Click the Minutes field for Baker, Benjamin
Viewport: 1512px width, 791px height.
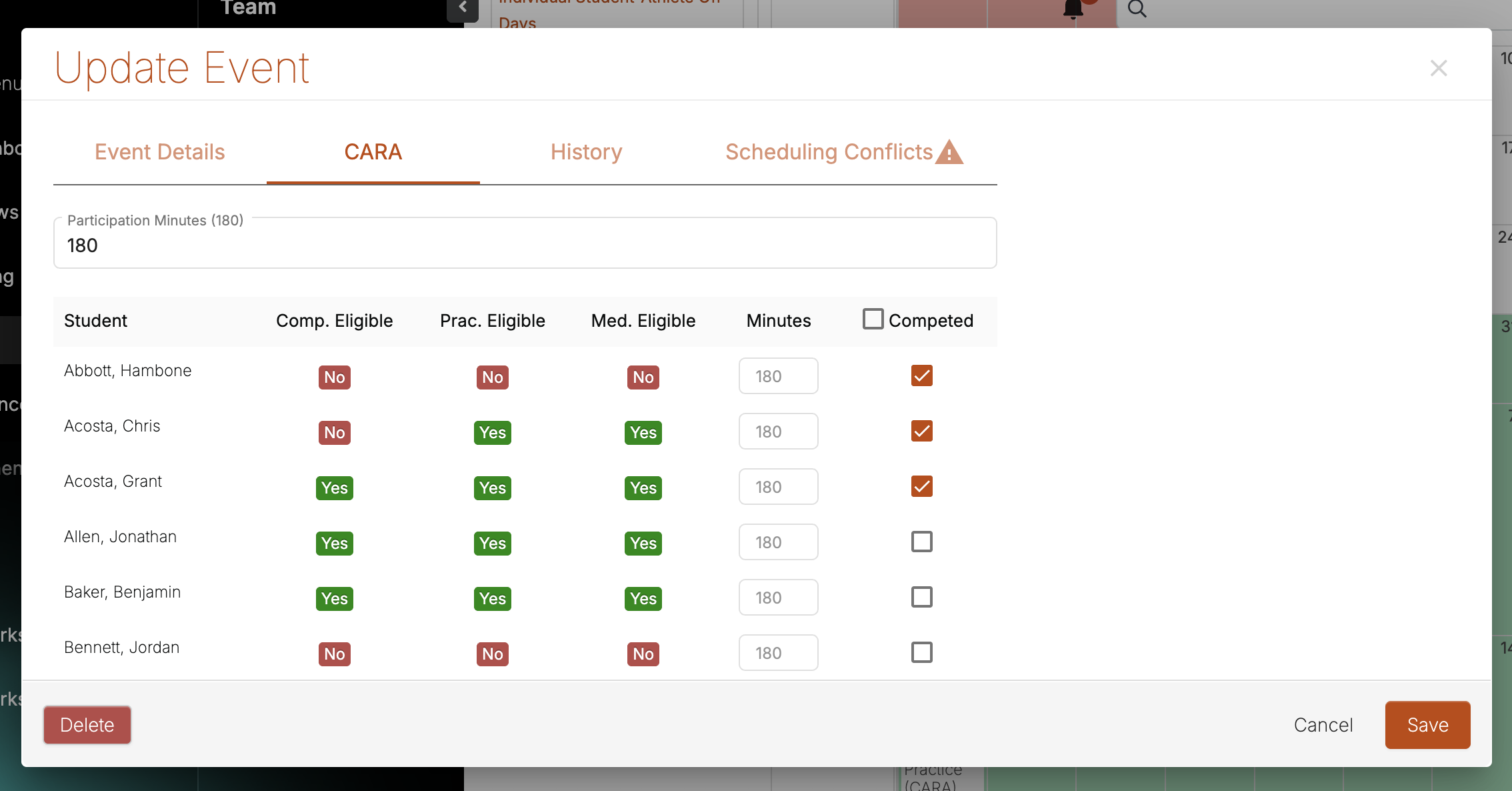point(778,598)
